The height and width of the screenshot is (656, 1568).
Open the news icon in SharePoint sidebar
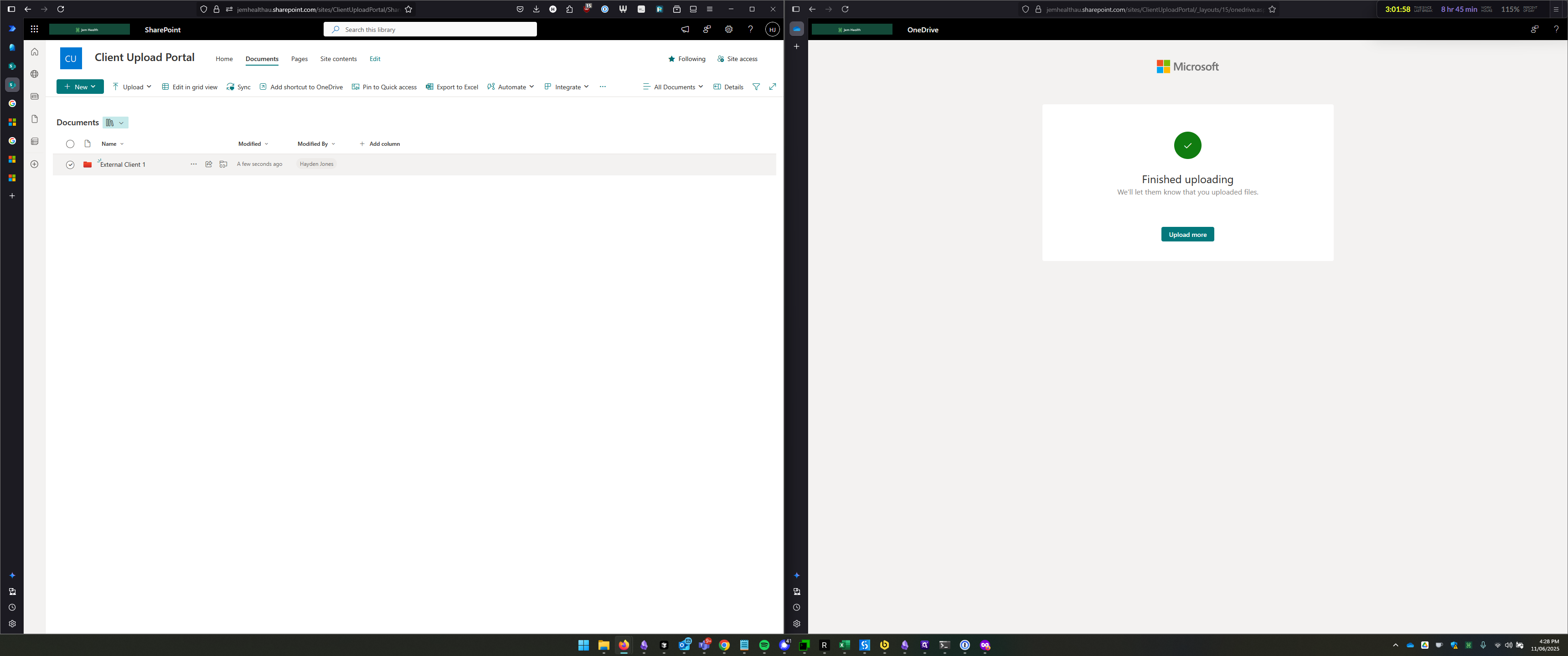tap(35, 96)
